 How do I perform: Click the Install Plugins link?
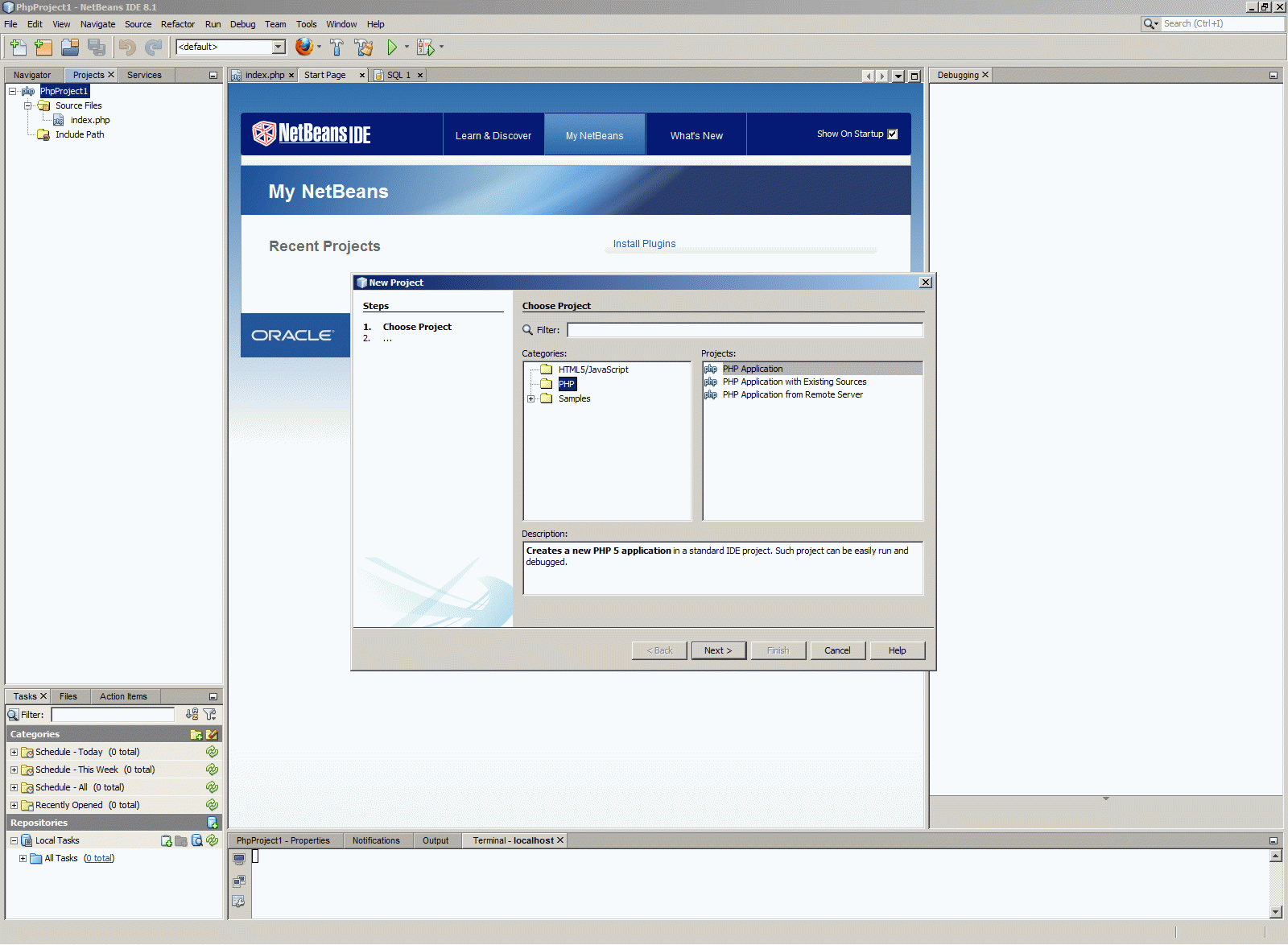[644, 244]
